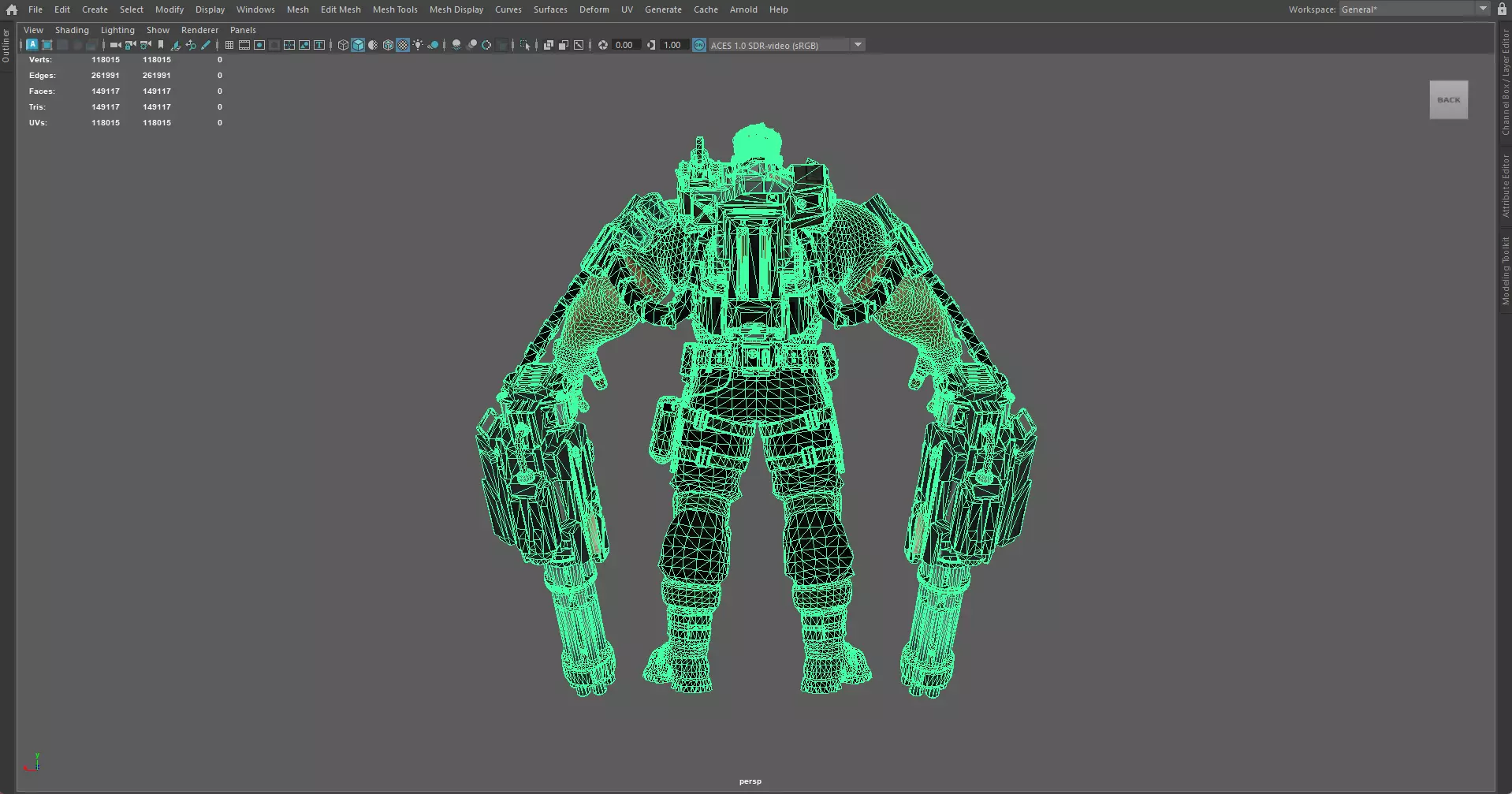Toggle wireframe shading mode
This screenshot has height=794, width=1512.
pyautogui.click(x=343, y=45)
